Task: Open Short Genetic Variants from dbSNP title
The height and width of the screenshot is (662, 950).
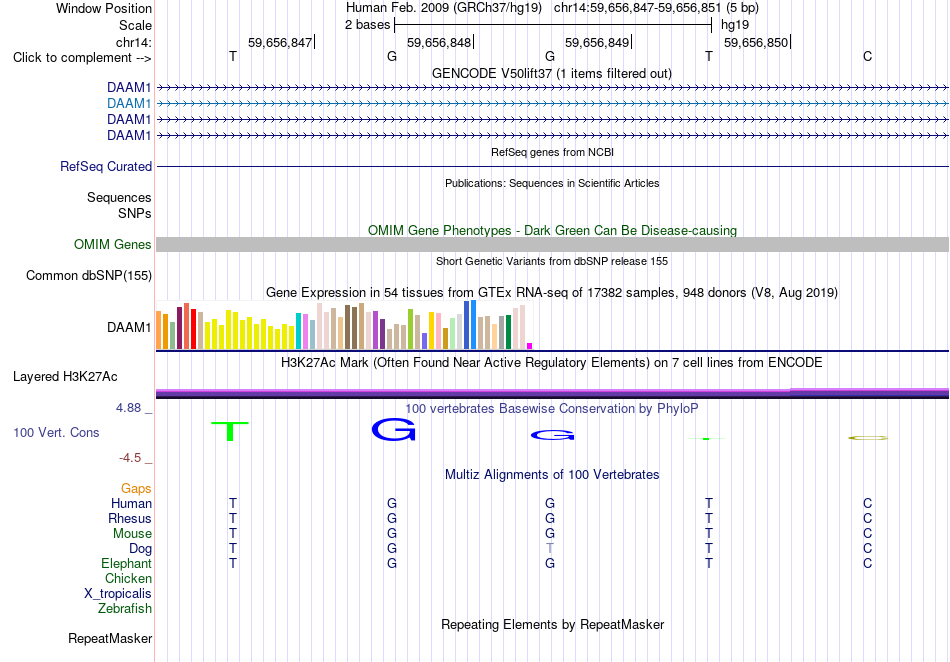Action: point(552,262)
